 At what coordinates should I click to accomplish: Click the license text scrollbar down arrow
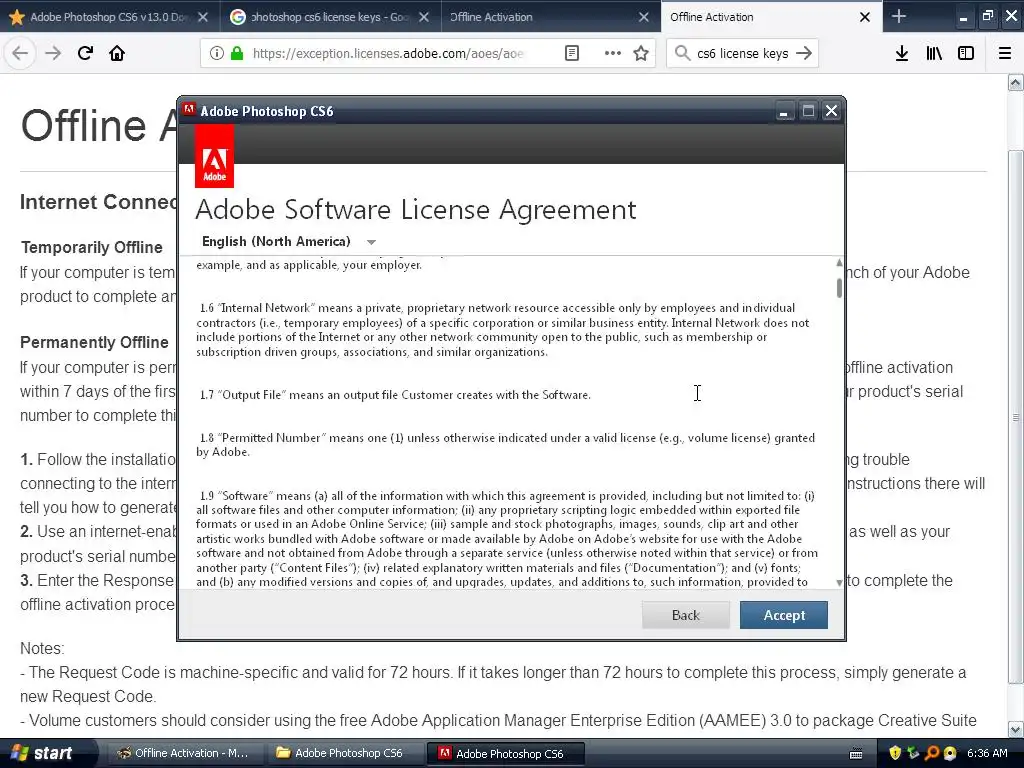(x=839, y=582)
